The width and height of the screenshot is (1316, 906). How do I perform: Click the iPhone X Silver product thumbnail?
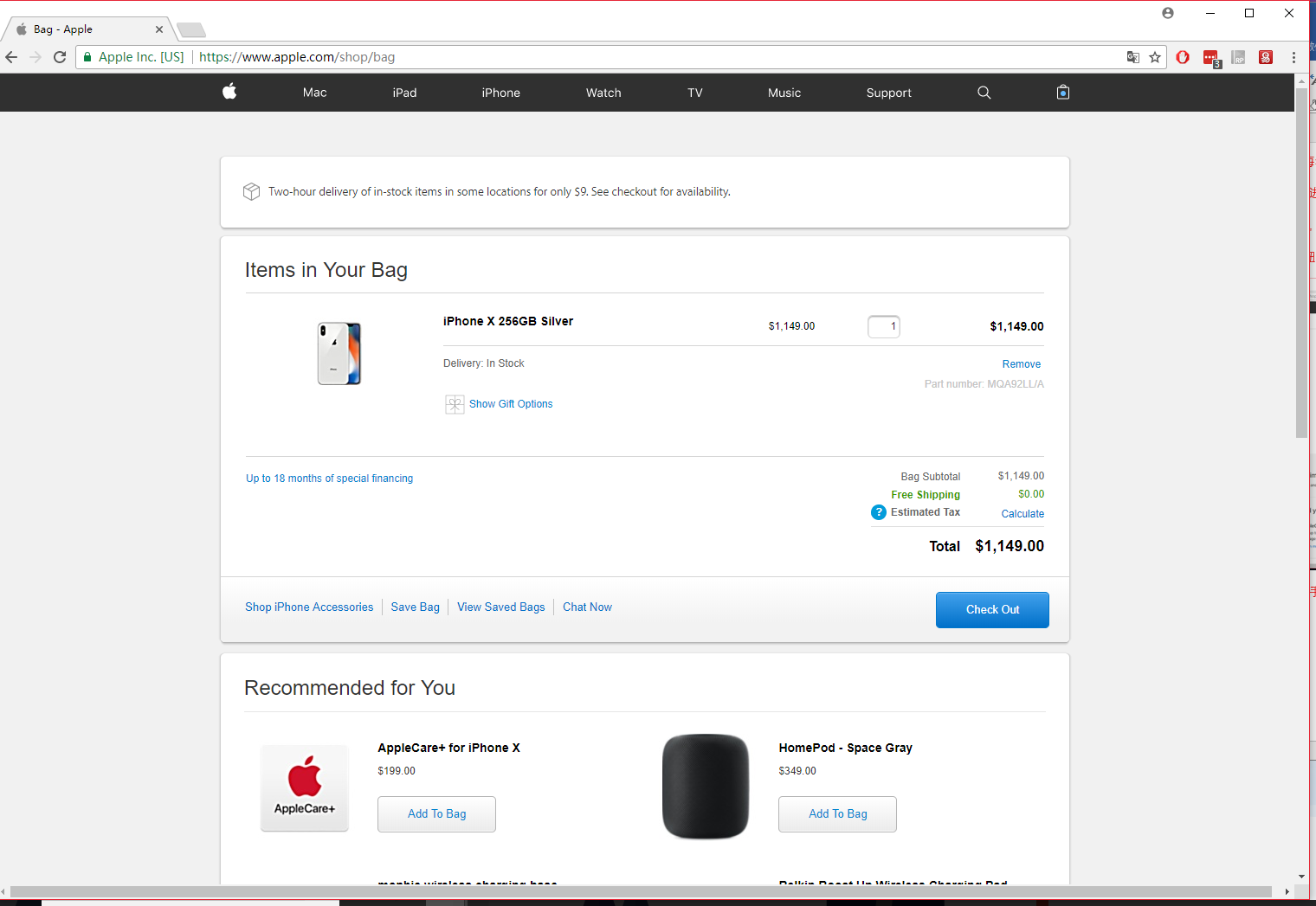339,354
